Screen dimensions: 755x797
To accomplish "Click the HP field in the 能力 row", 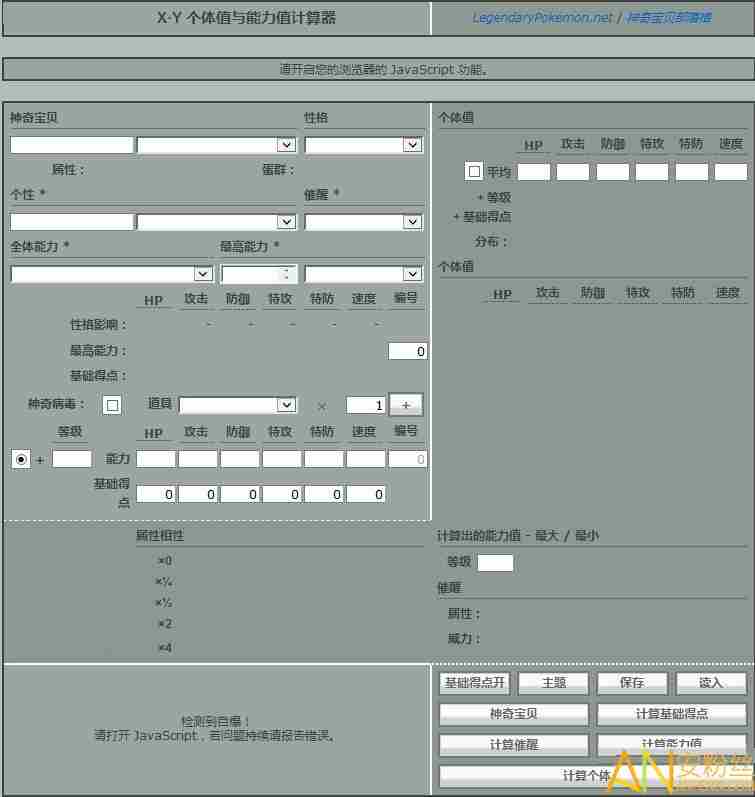I will click(156, 458).
